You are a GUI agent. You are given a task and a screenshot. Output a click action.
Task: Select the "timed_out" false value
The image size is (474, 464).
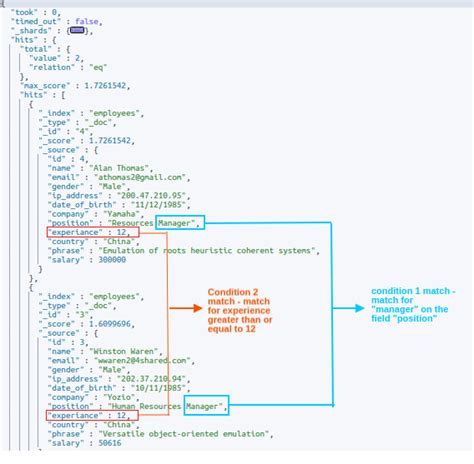tap(87, 21)
